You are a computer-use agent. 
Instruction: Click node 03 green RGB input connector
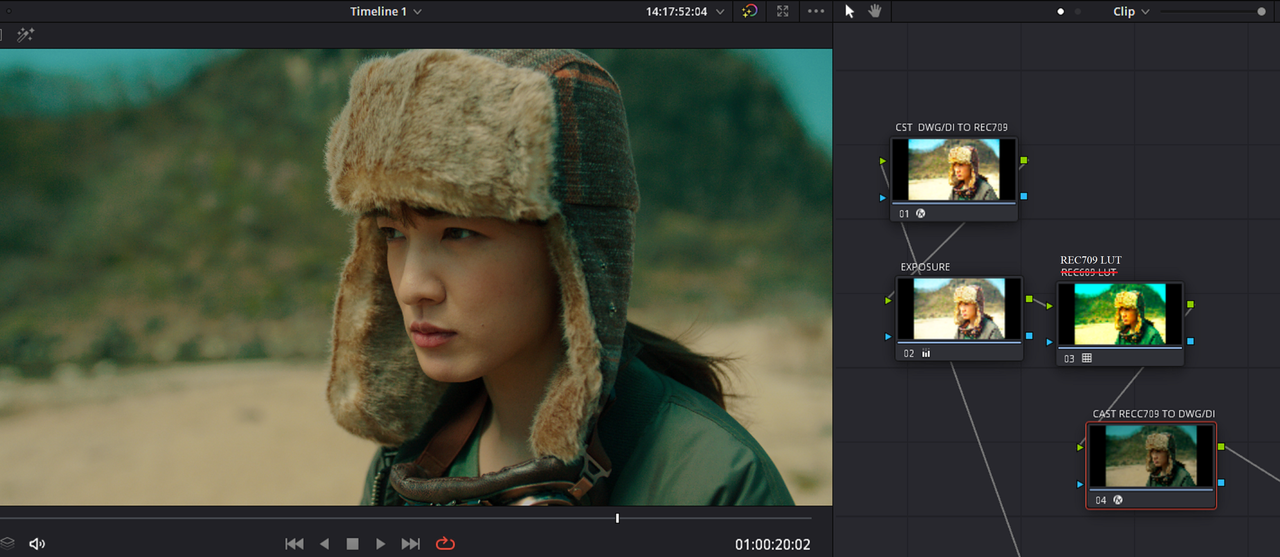(1049, 304)
